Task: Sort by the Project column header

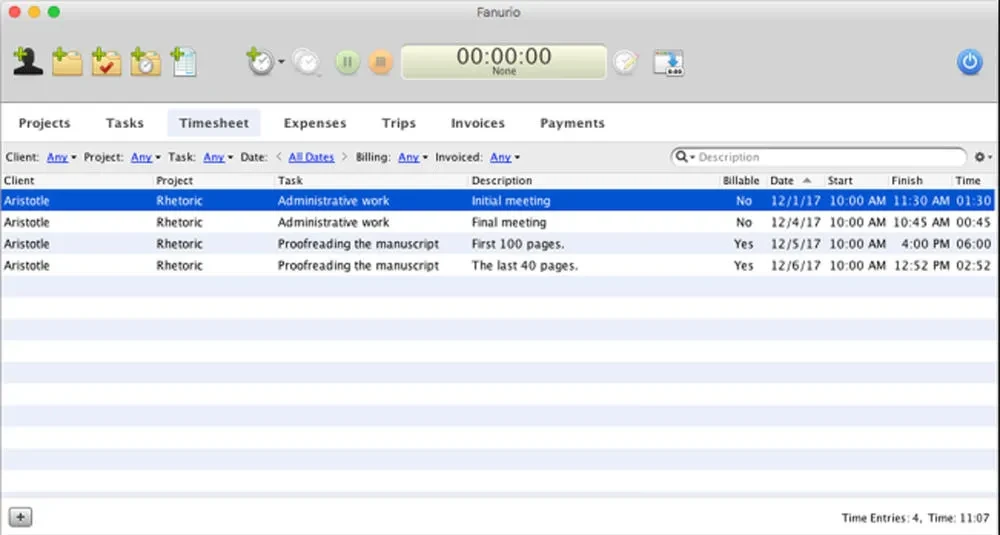Action: click(214, 180)
